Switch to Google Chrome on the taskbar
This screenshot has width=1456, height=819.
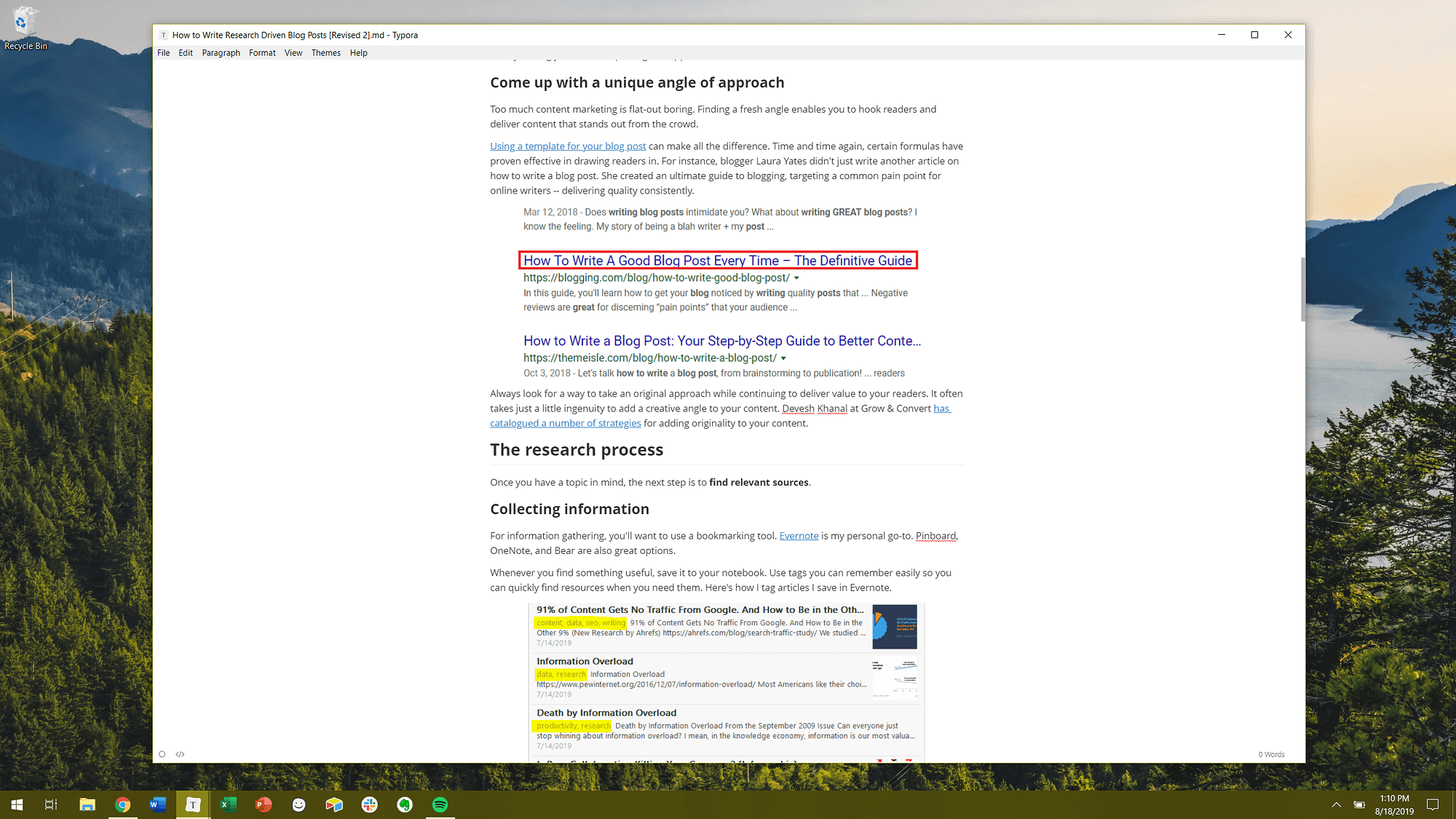tap(122, 804)
